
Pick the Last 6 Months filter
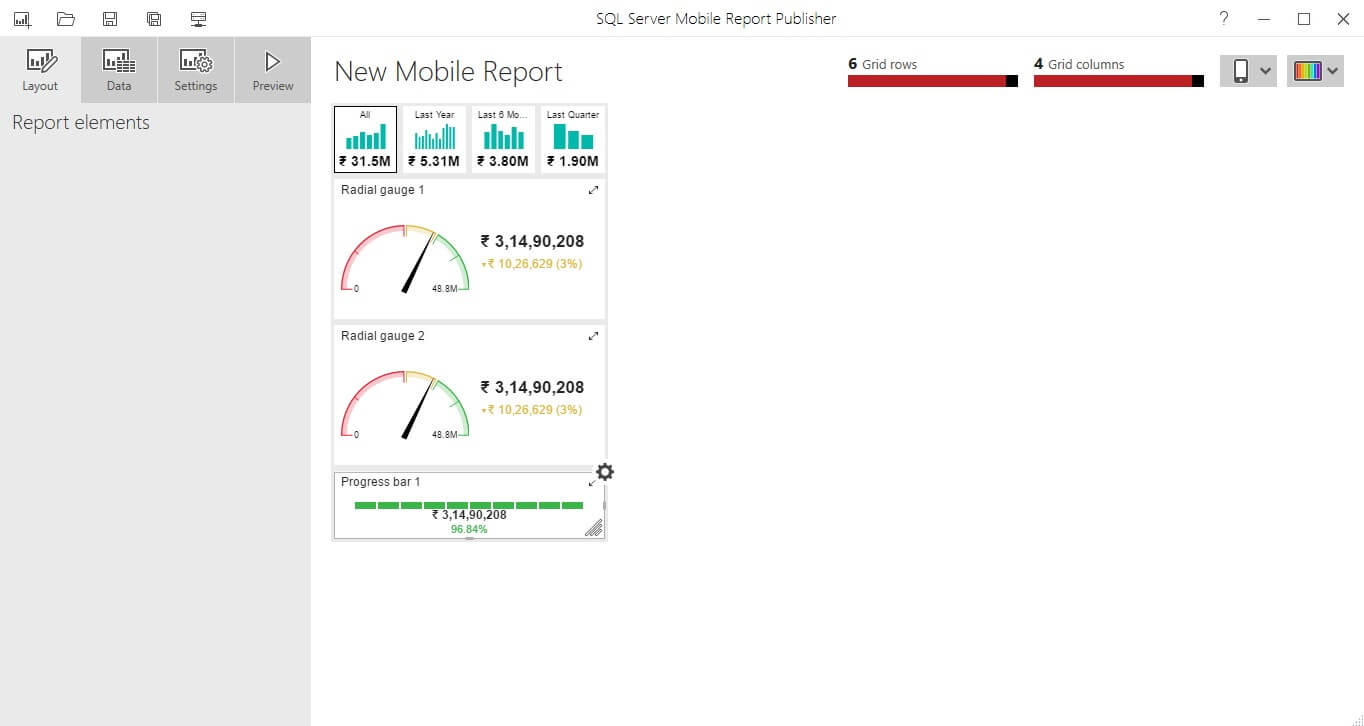coord(503,139)
